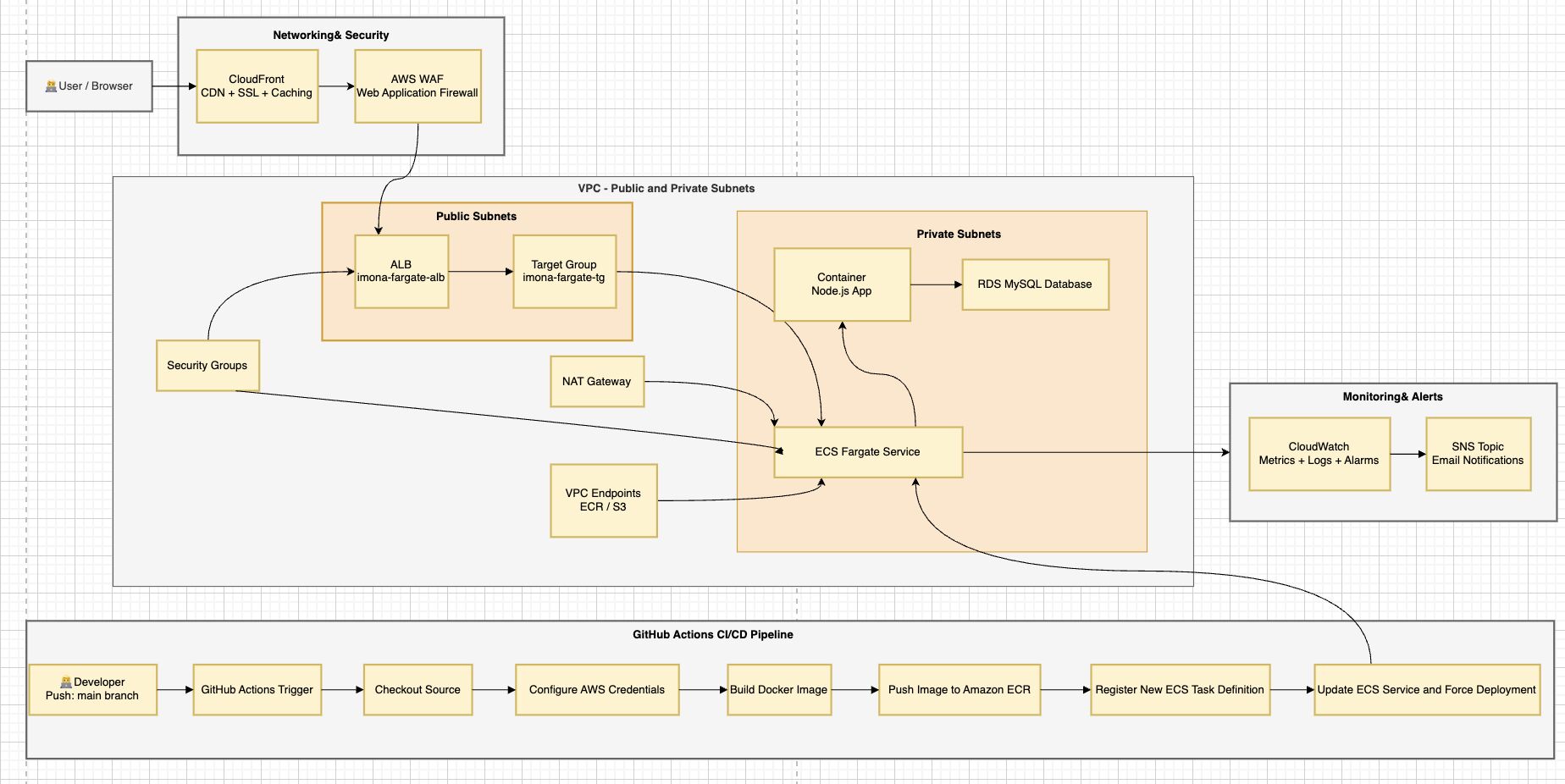The width and height of the screenshot is (1565, 784).
Task: Select the Public Subnets container
Action: (476, 217)
